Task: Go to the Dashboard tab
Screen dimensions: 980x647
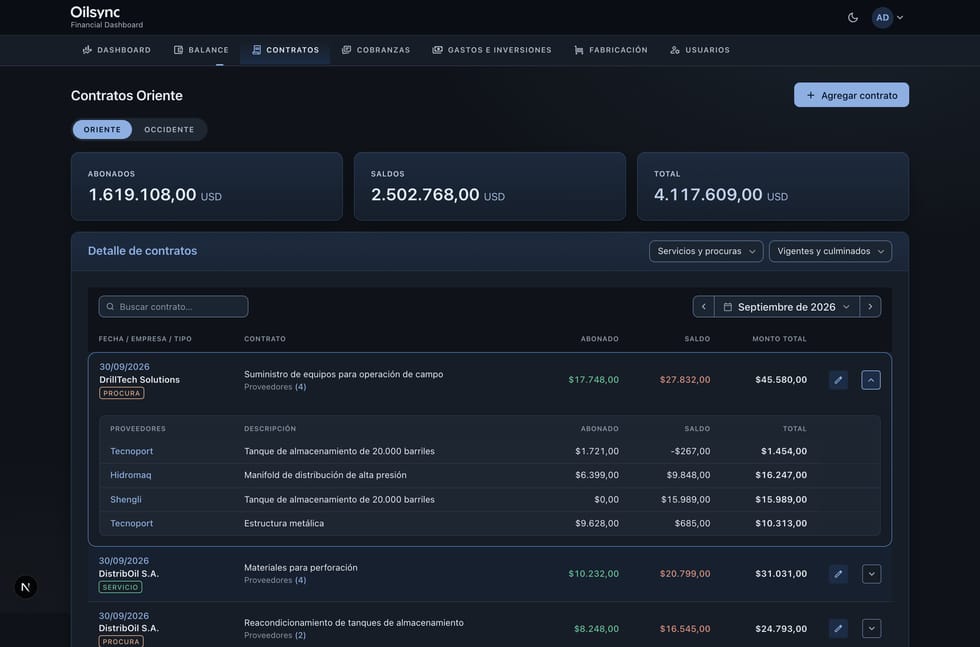Action: coord(116,50)
